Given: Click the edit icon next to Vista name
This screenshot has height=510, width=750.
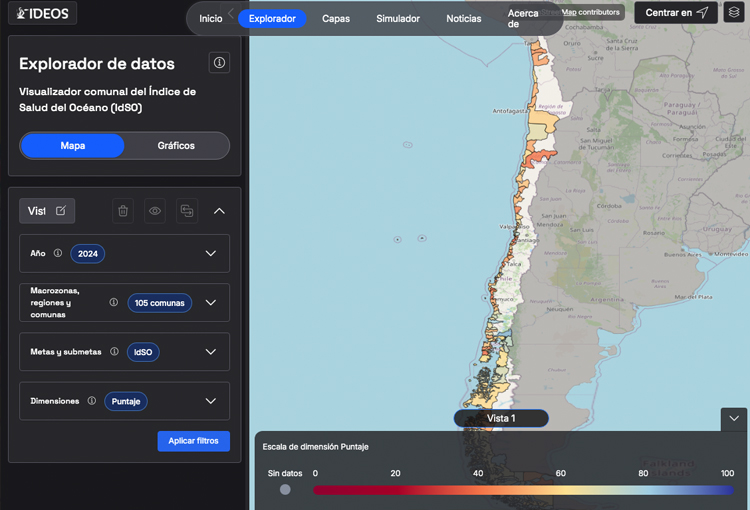Looking at the screenshot, I should pyautogui.click(x=61, y=211).
